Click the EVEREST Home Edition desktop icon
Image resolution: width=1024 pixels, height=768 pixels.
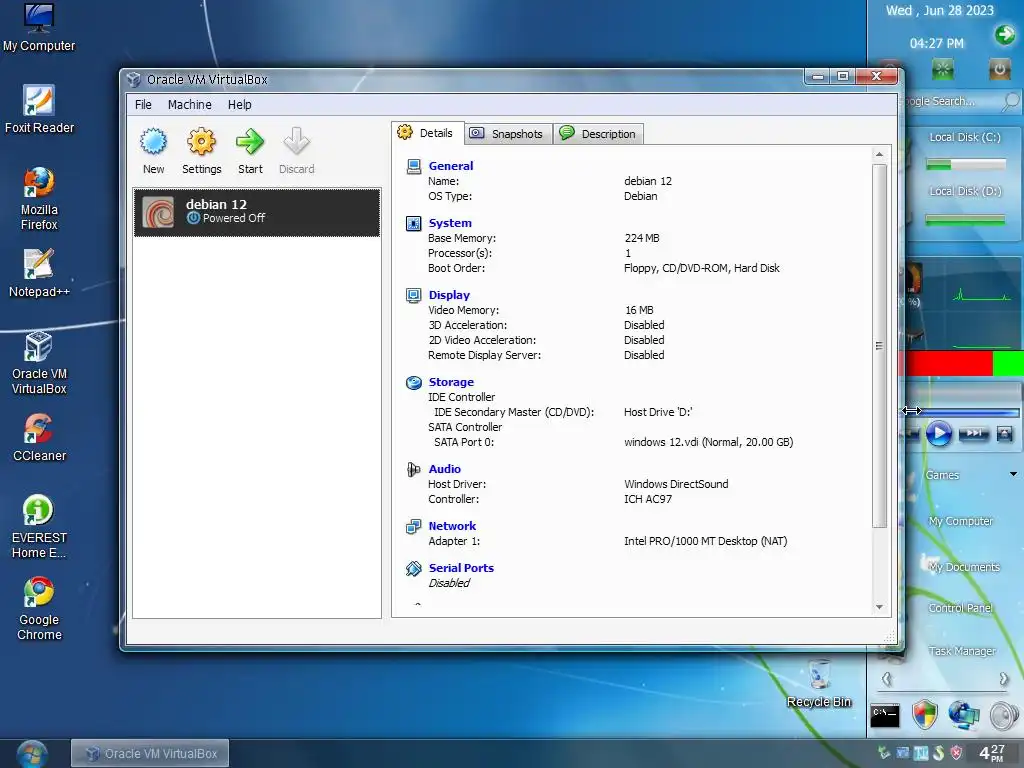tap(39, 526)
